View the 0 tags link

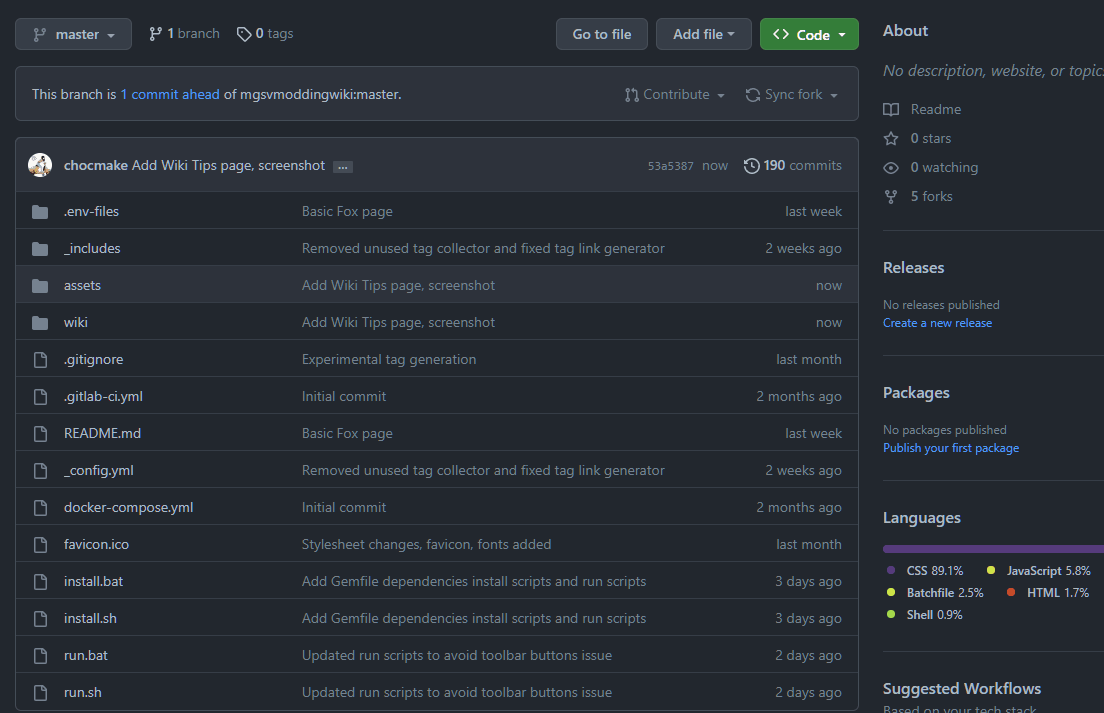pos(265,34)
